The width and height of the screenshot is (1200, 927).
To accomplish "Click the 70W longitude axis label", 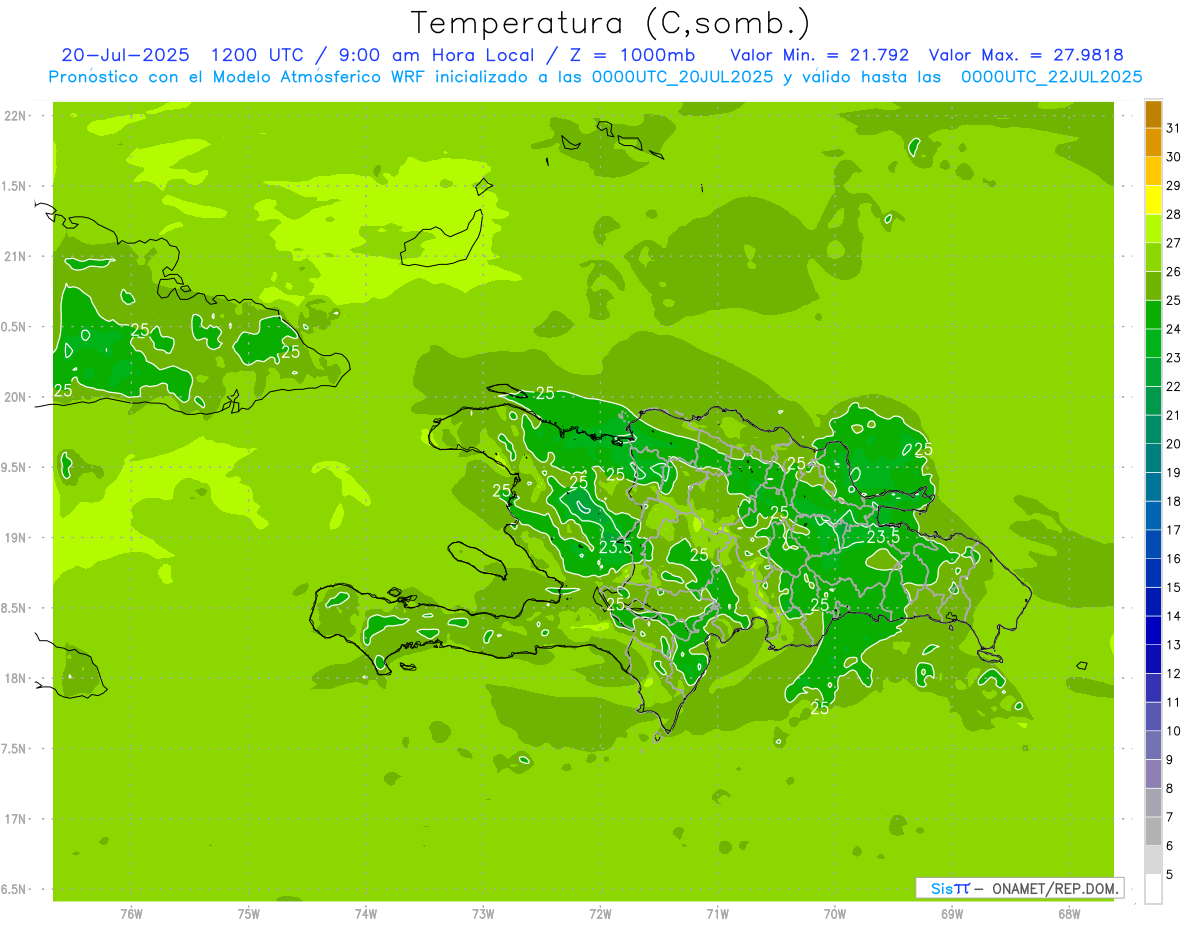I will pos(835,913).
